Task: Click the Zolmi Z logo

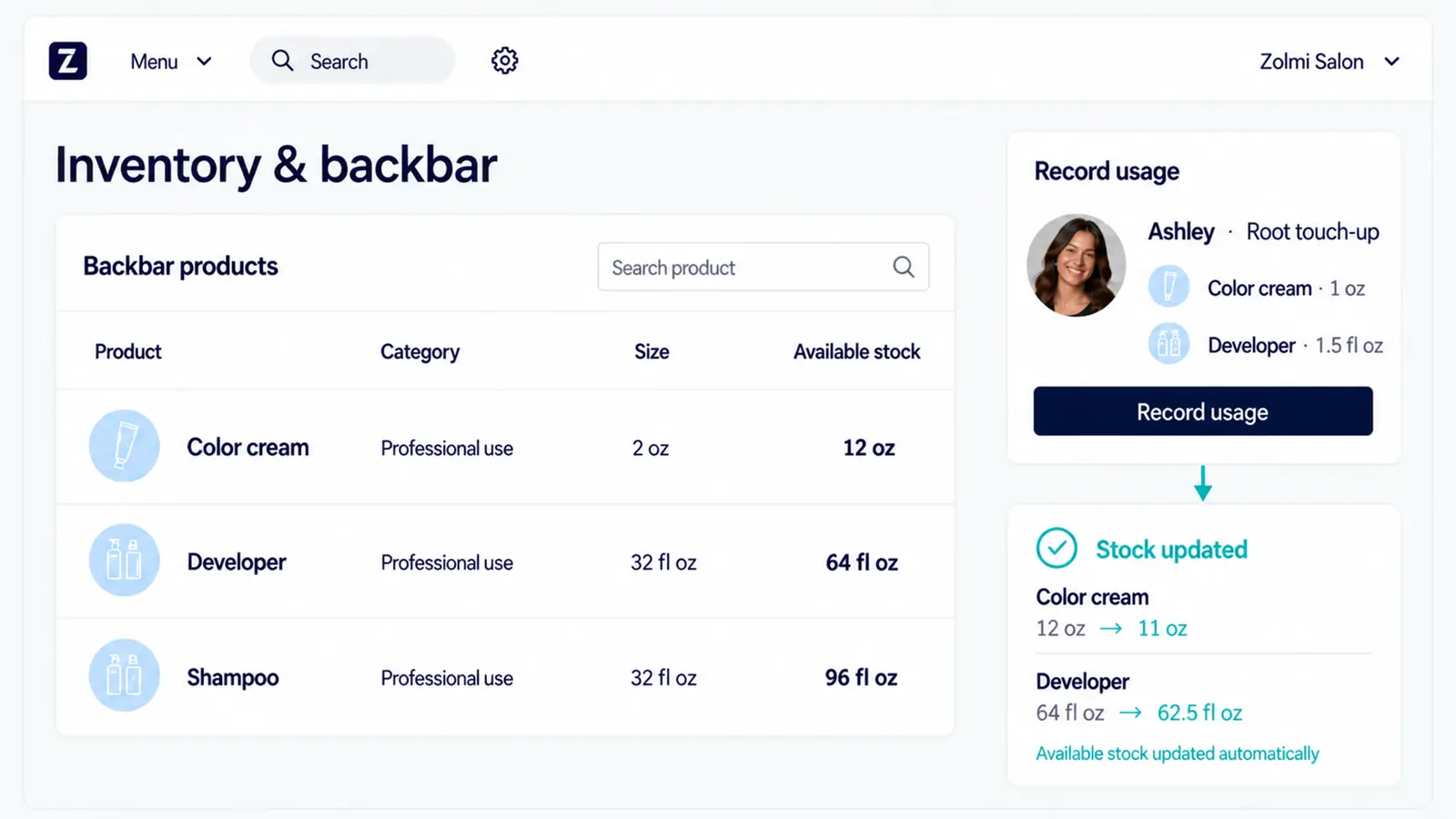Action: [68, 61]
